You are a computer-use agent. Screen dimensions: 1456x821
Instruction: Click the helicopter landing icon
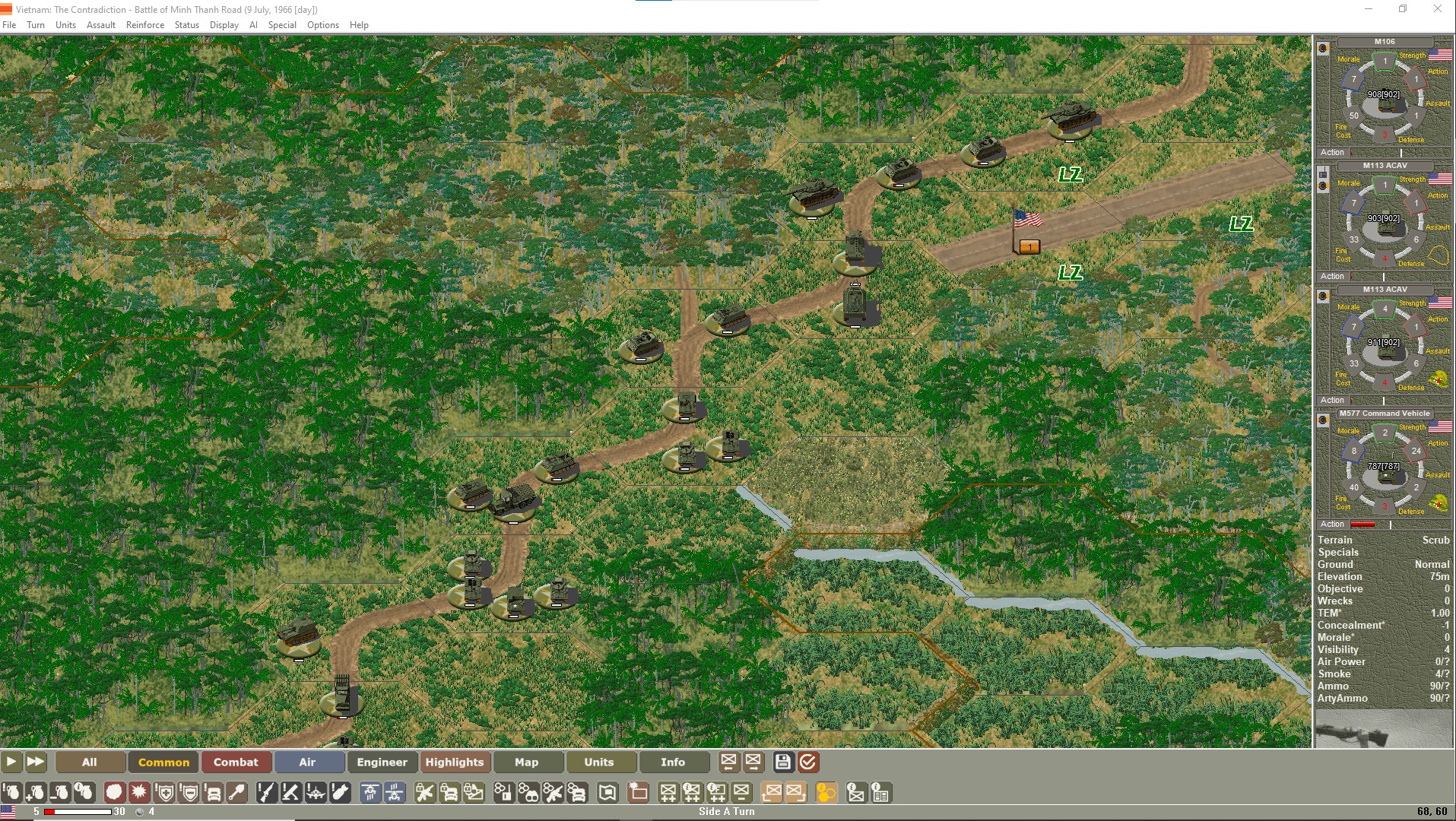tap(370, 793)
